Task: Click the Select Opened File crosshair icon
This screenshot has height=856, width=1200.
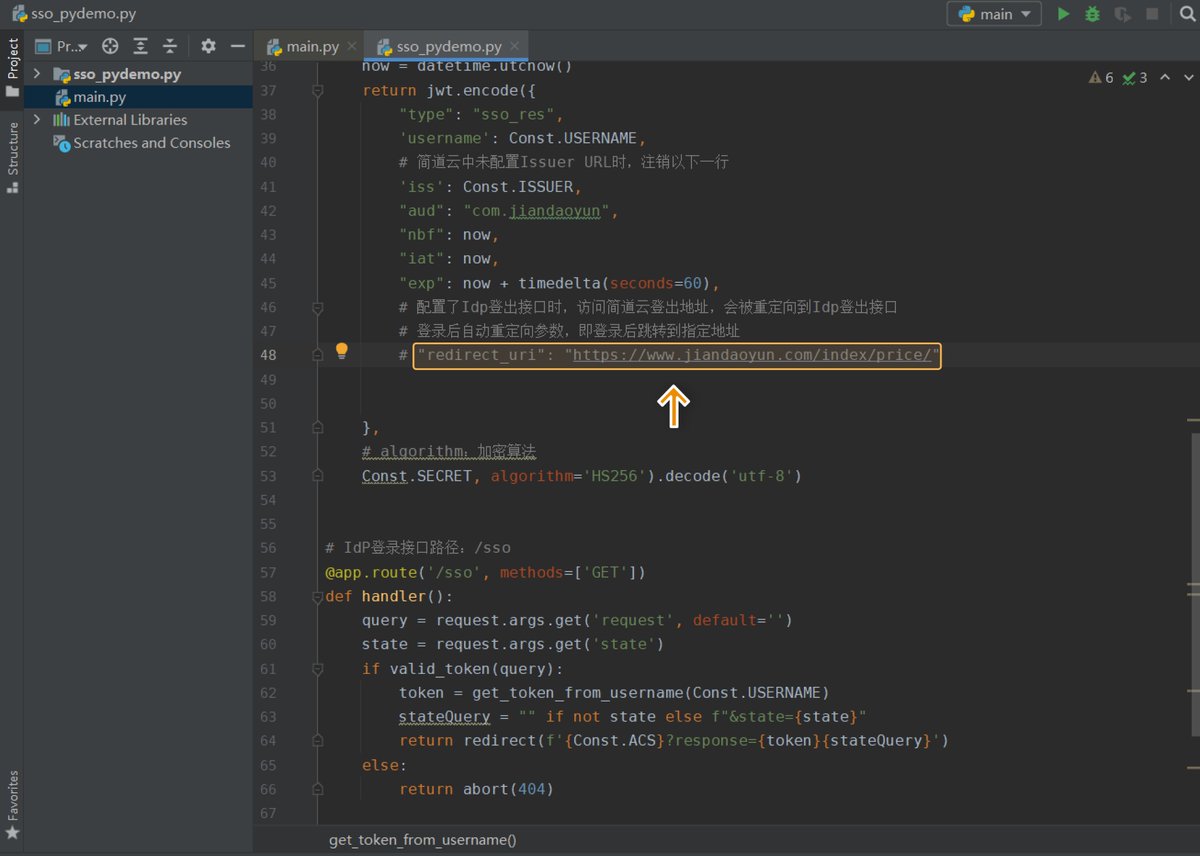Action: point(111,46)
